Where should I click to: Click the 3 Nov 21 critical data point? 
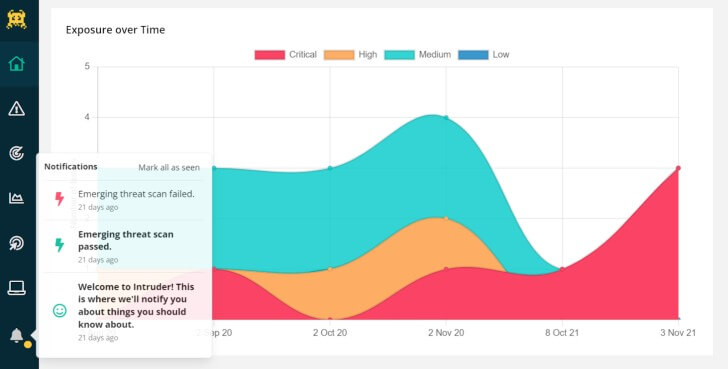[678, 168]
